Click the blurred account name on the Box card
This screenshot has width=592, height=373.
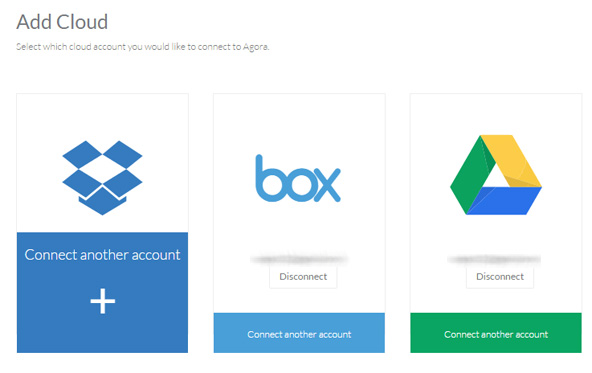[299, 259]
